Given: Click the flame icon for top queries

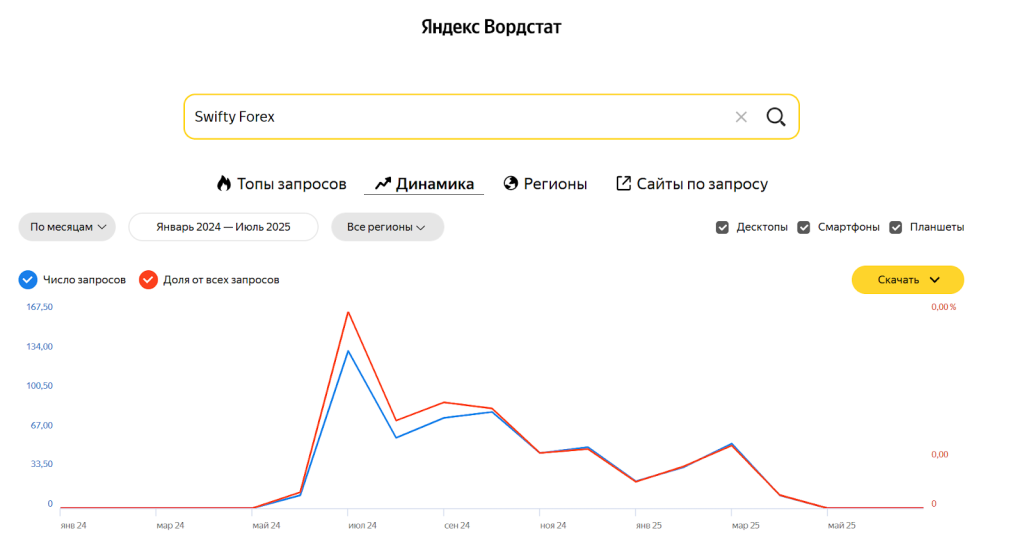Looking at the screenshot, I should (224, 183).
